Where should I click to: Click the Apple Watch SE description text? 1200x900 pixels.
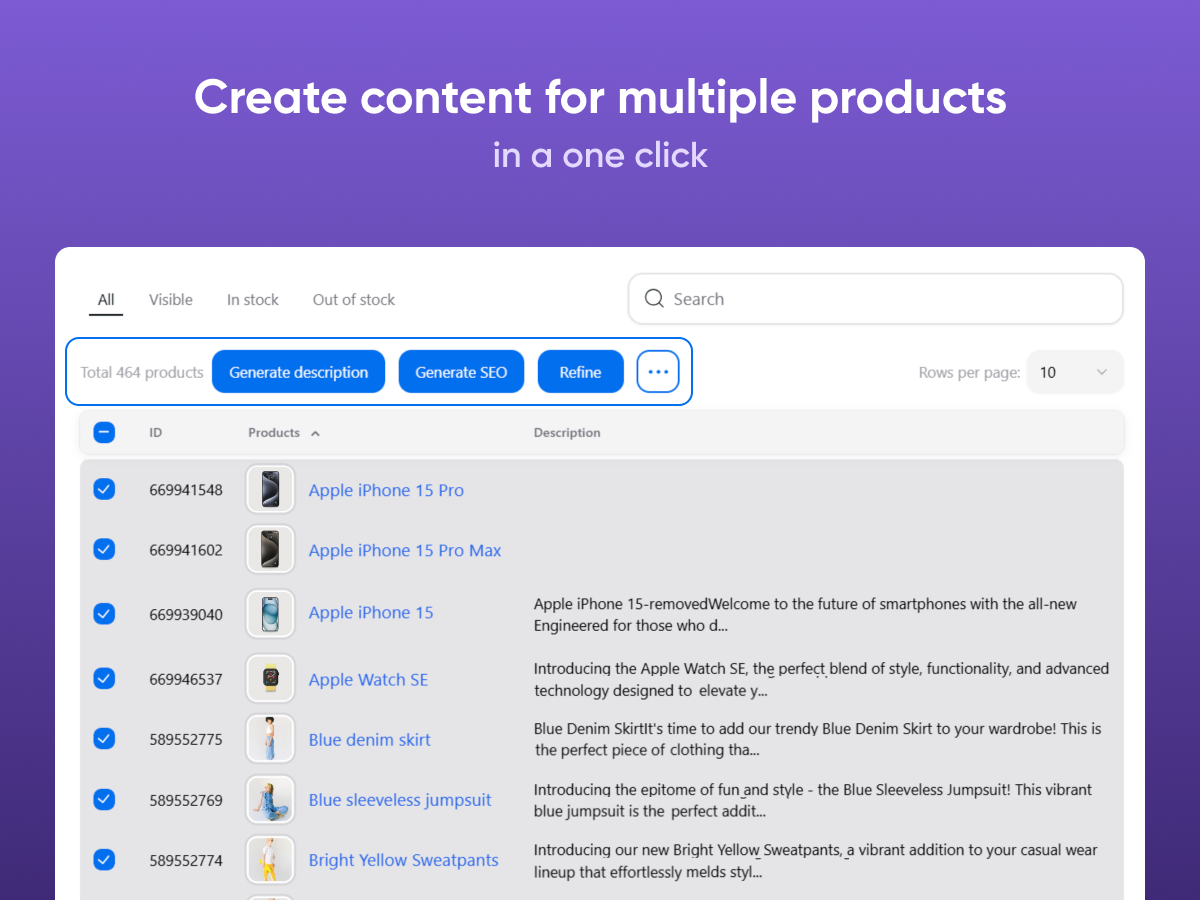(821, 679)
